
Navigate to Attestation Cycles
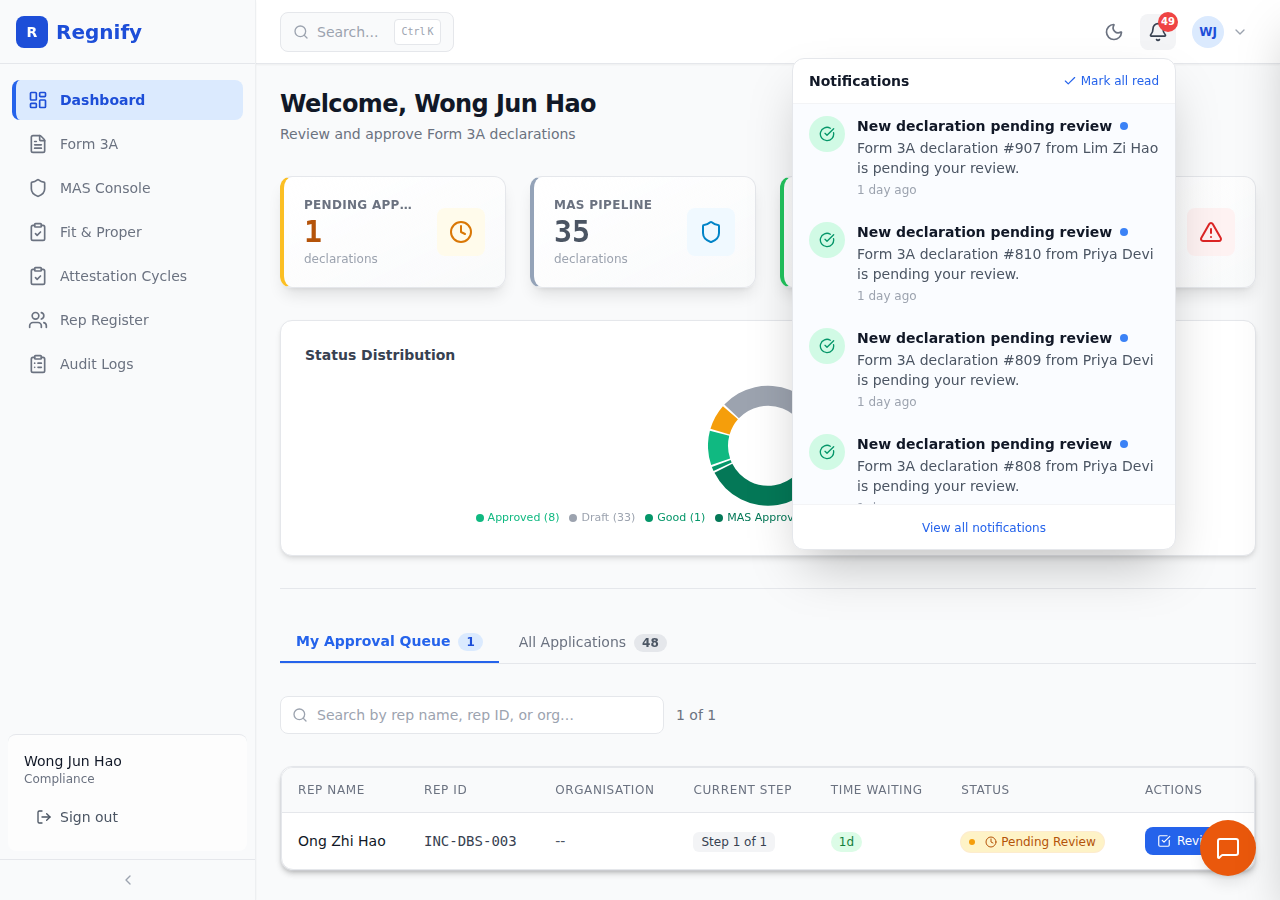coord(128,276)
